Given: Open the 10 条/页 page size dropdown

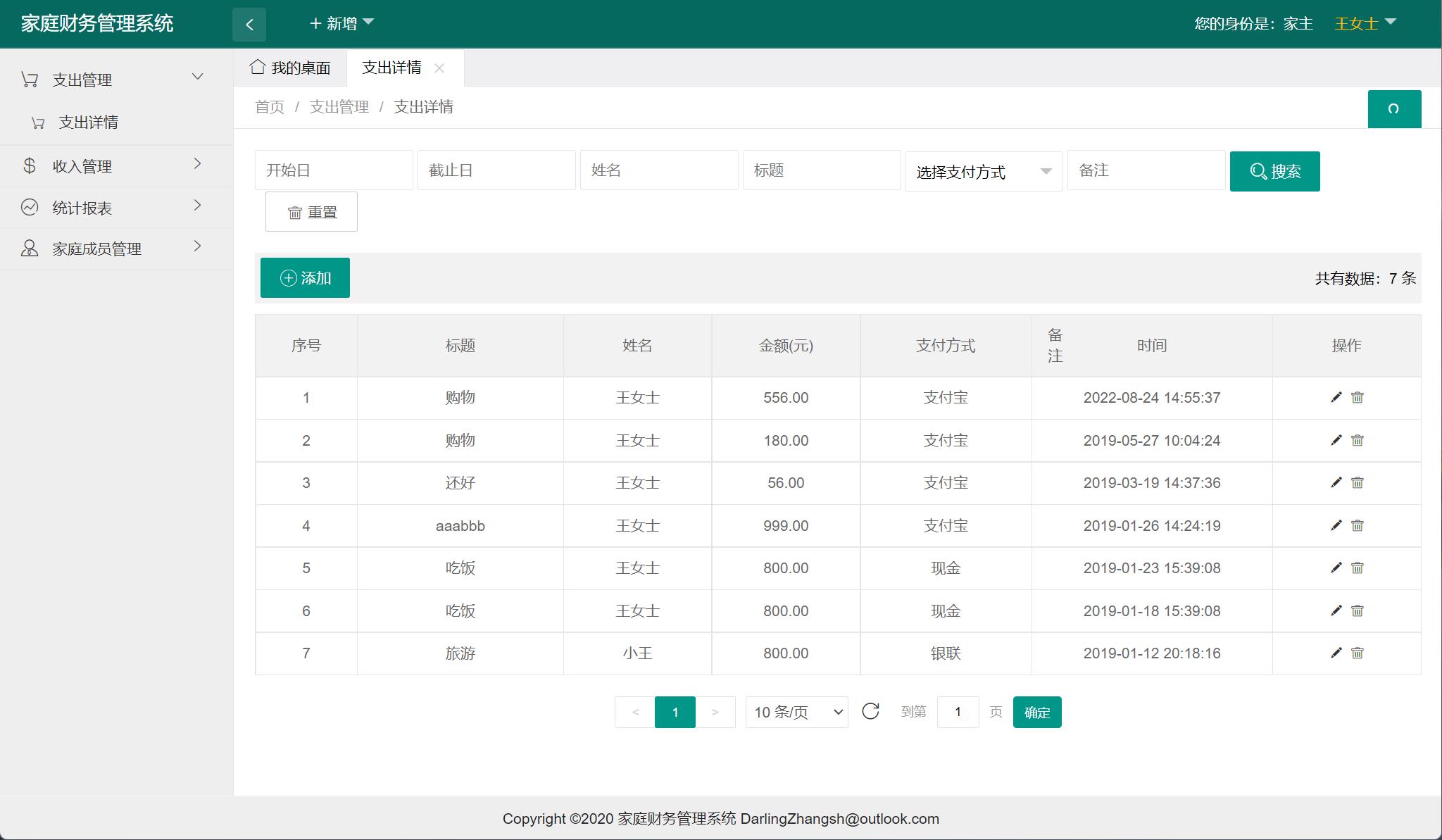Looking at the screenshot, I should pos(796,712).
